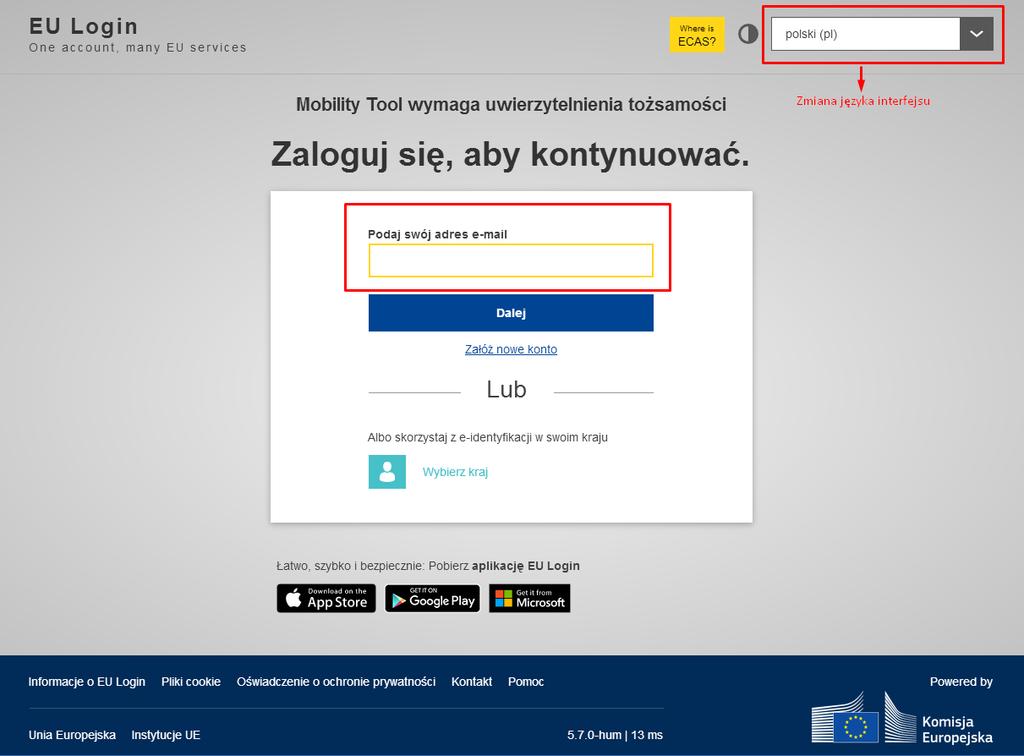
Task: Open 'Informacje o EU Login' footer link
Action: (x=87, y=682)
